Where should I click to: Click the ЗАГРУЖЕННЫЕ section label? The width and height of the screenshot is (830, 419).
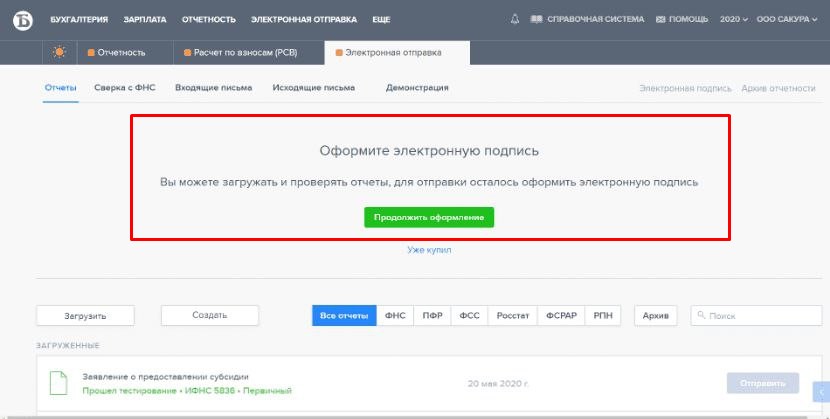(68, 345)
